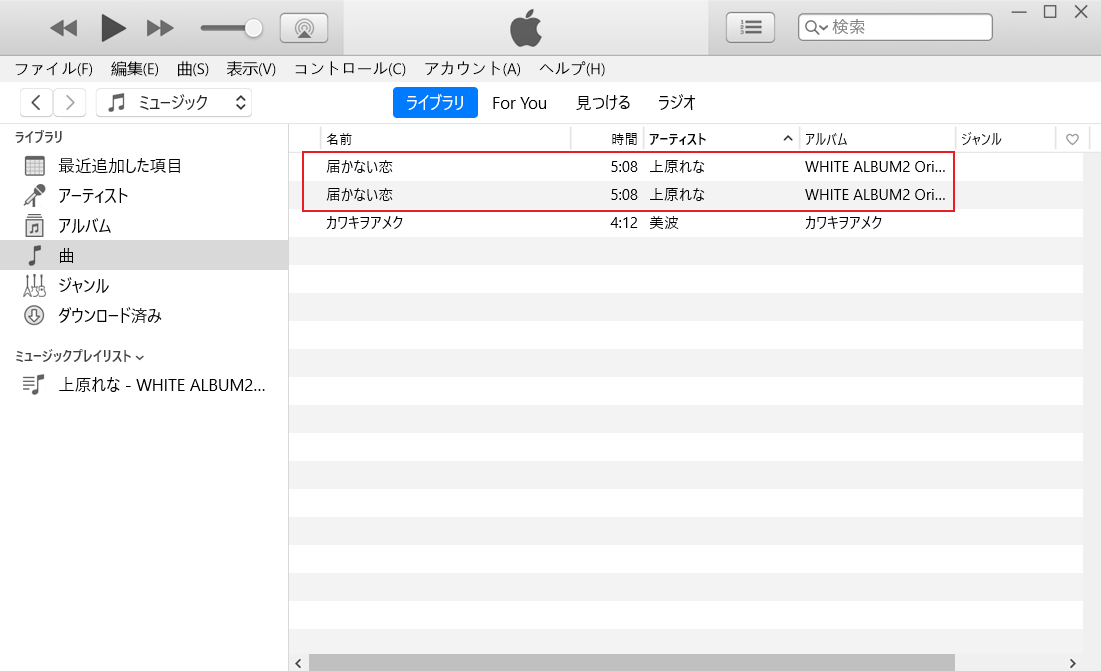The width and height of the screenshot is (1101, 671).
Task: Open the ファイル(F) menu
Action: pyautogui.click(x=53, y=69)
